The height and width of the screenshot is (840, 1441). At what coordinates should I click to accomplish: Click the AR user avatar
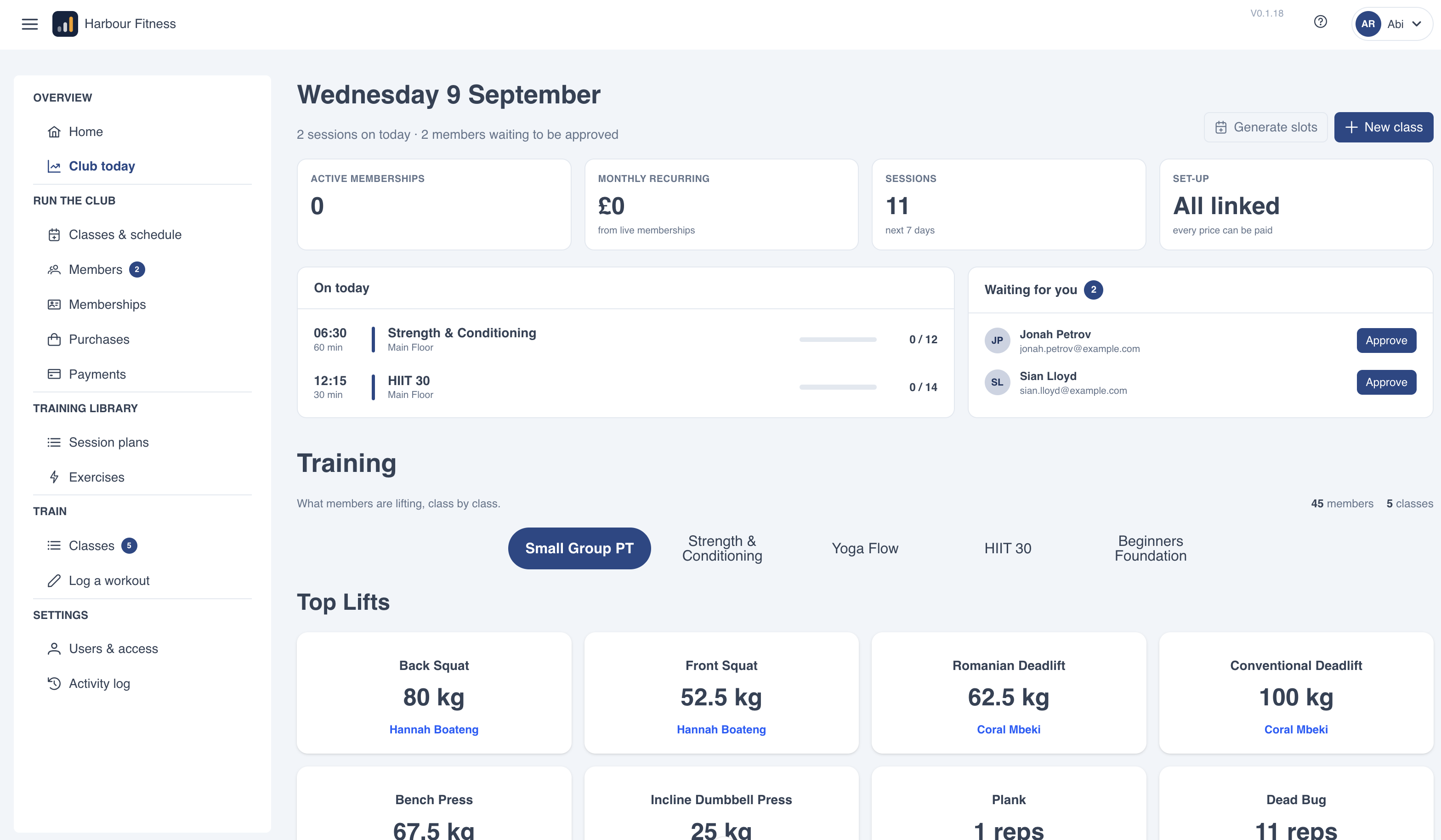pos(1368,24)
